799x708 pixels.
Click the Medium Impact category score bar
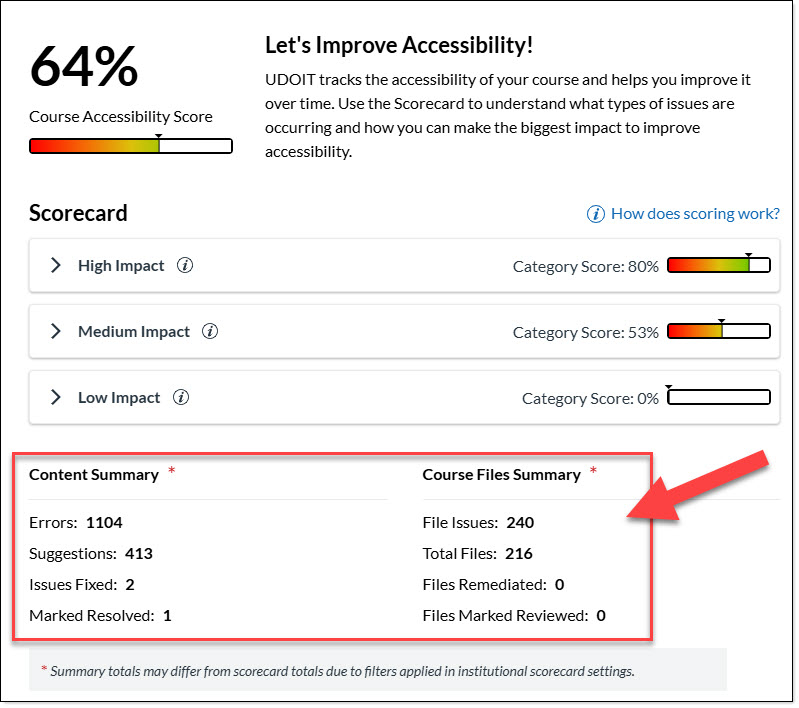pos(718,332)
